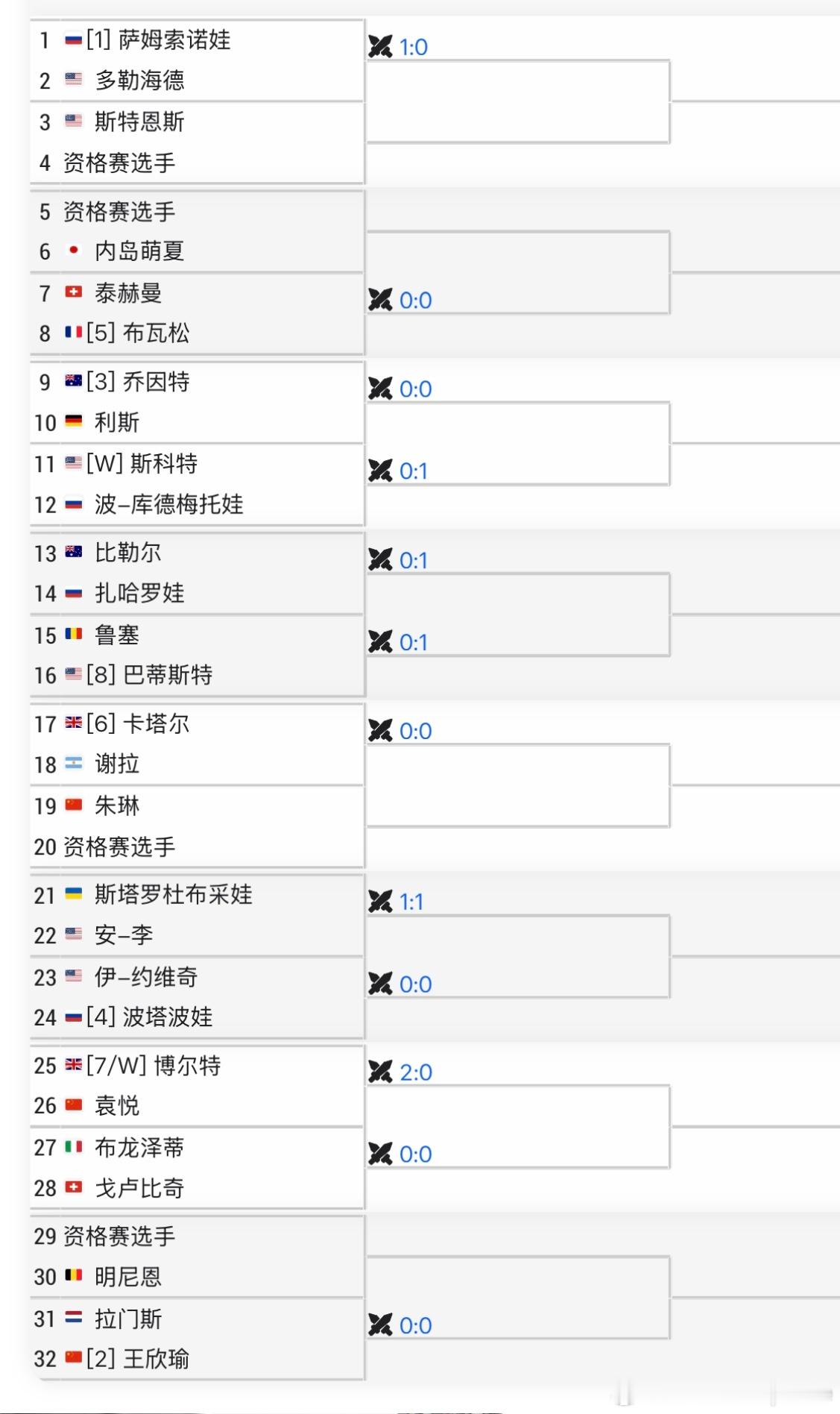Click head-to-head icon beside 1:0 score
Viewport: 840px width, 1414px height.
coord(380,47)
